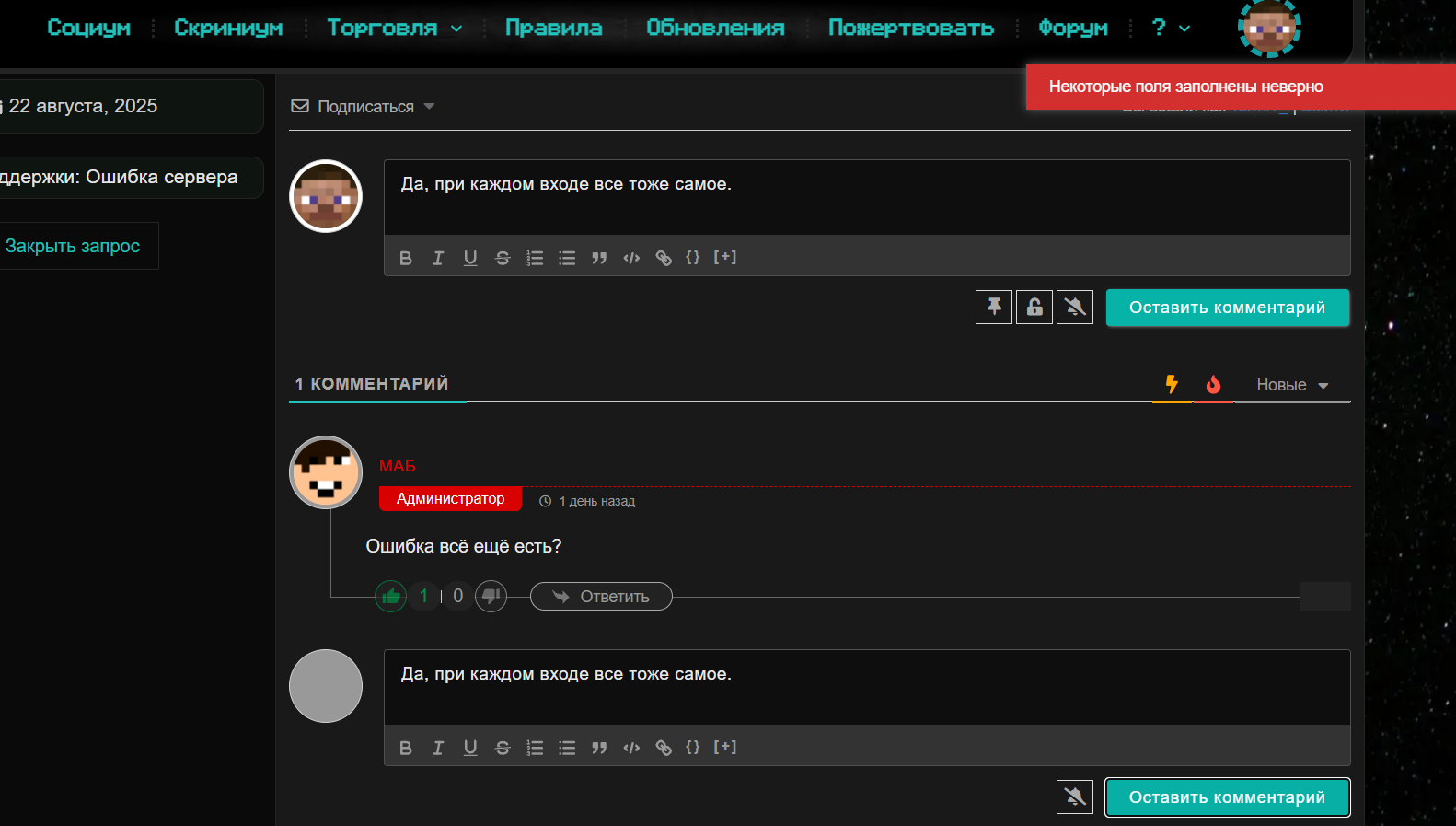
Task: Sort comments by the lightning bolt icon
Action: (1172, 384)
